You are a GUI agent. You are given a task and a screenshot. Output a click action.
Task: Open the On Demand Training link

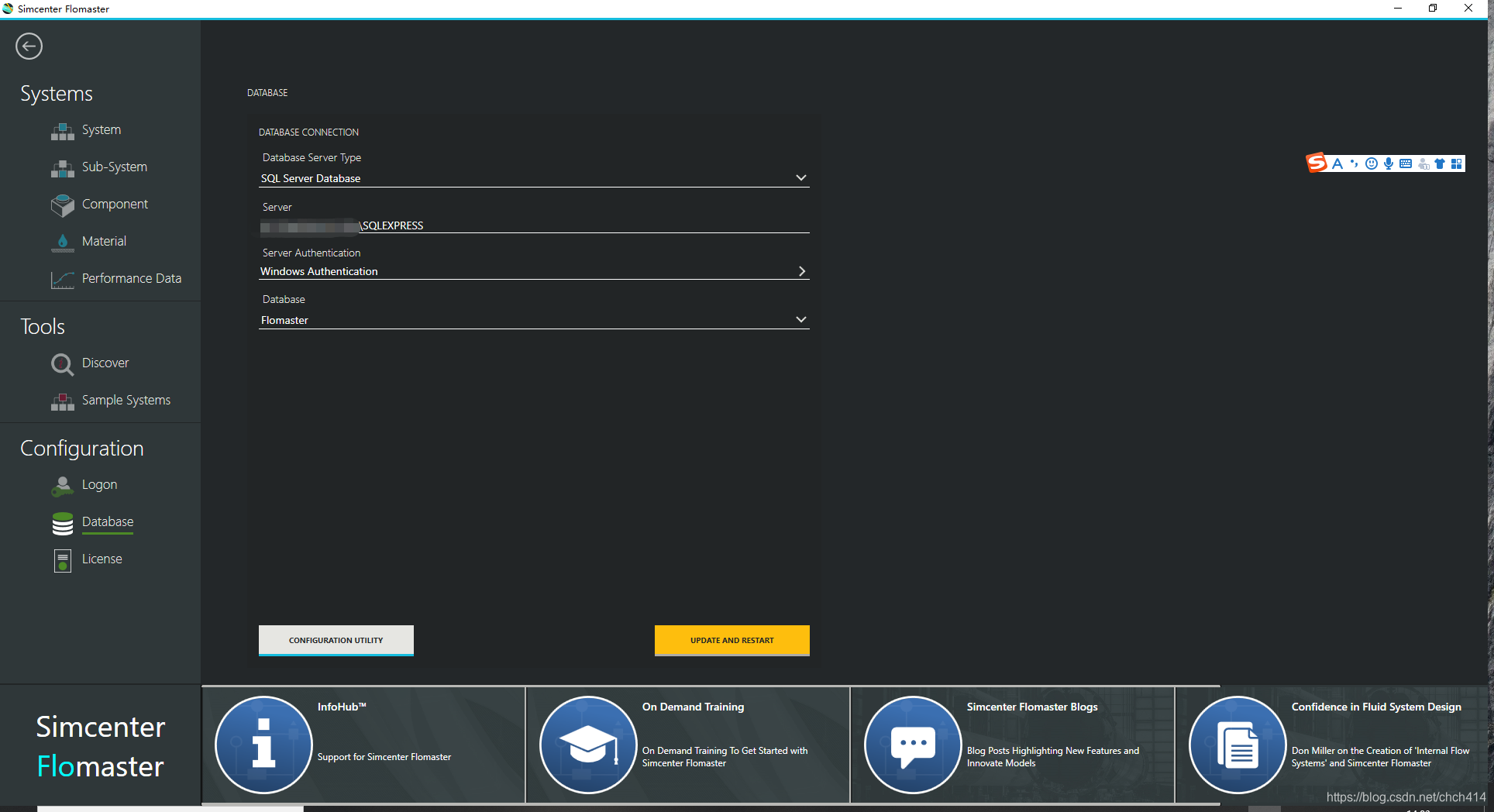pos(688,745)
